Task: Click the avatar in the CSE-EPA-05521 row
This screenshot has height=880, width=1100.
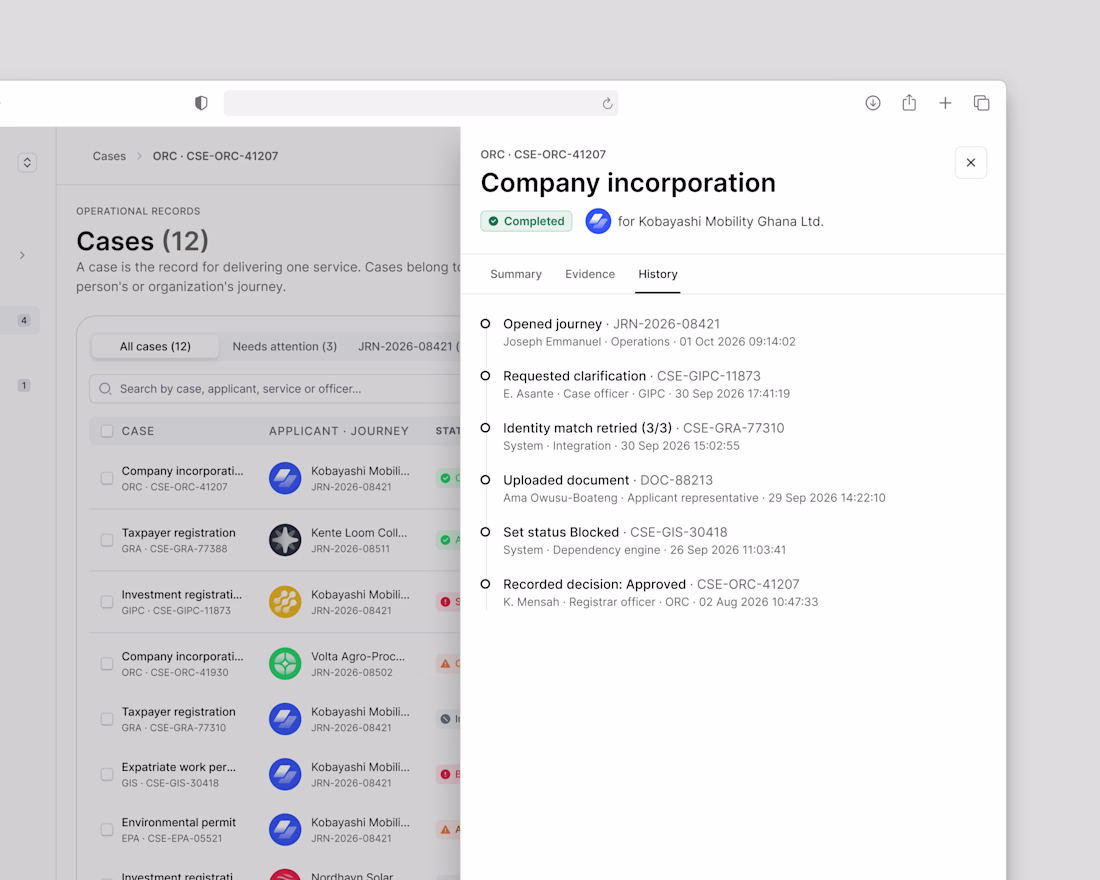Action: (285, 829)
